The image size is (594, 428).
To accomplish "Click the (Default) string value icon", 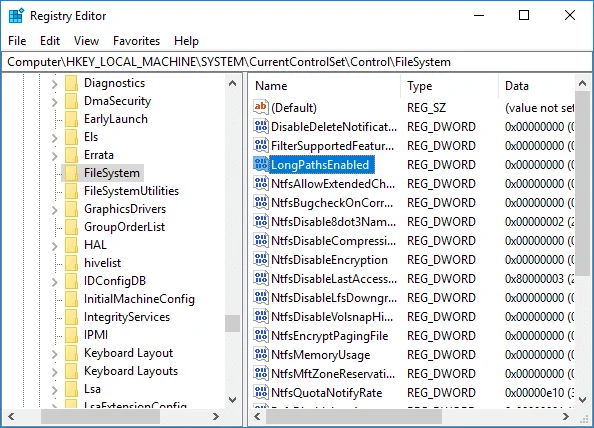I will [x=261, y=108].
